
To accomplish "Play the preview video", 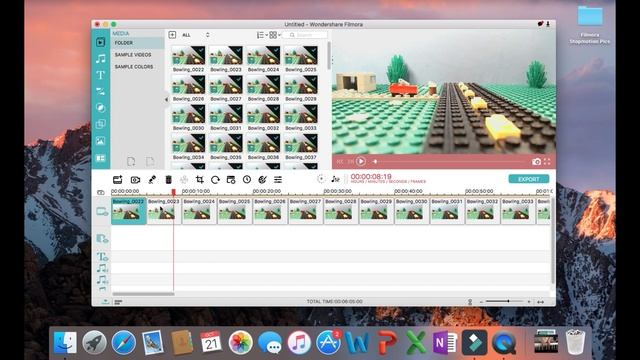I will 361,162.
